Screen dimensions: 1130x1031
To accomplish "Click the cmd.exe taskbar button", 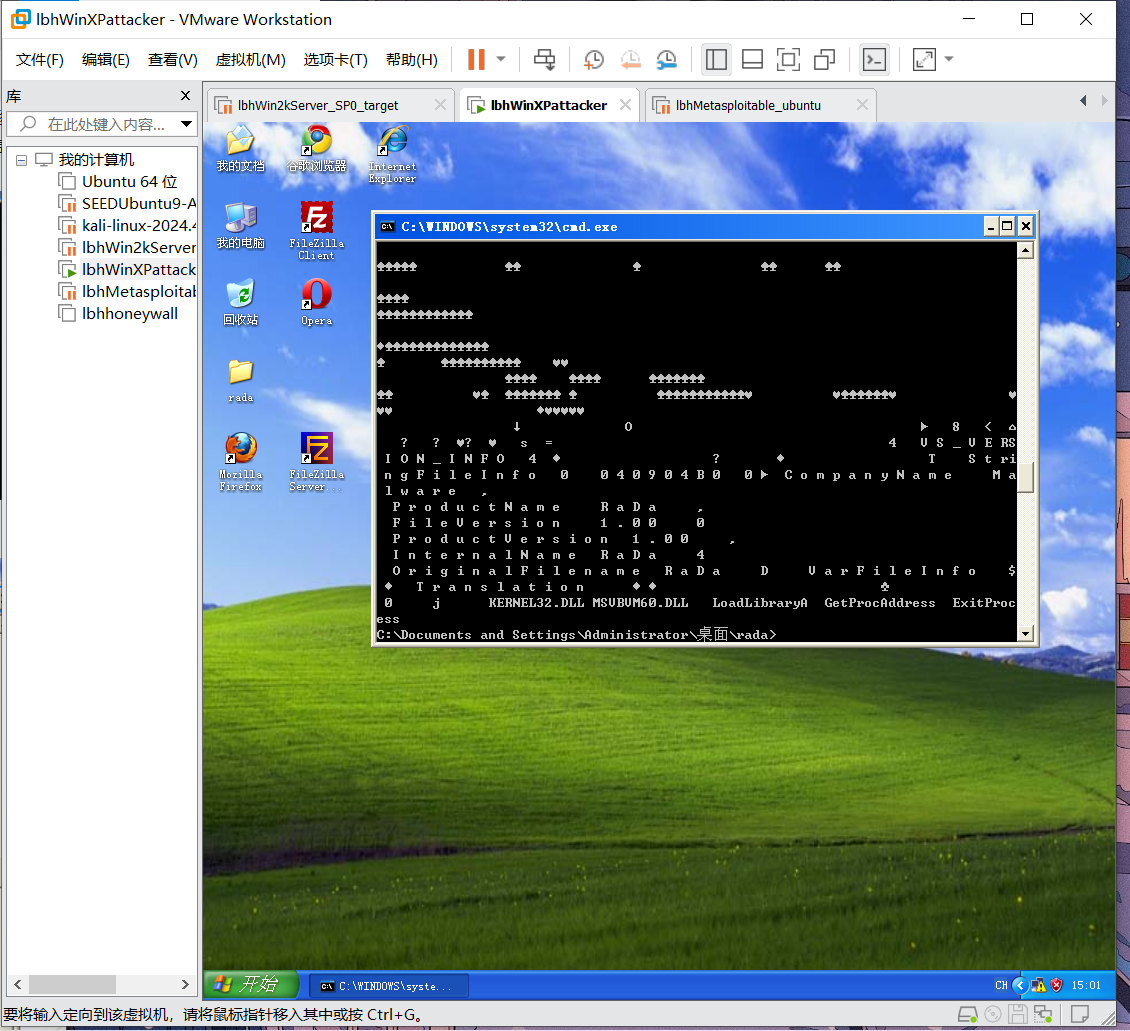I will tap(389, 986).
